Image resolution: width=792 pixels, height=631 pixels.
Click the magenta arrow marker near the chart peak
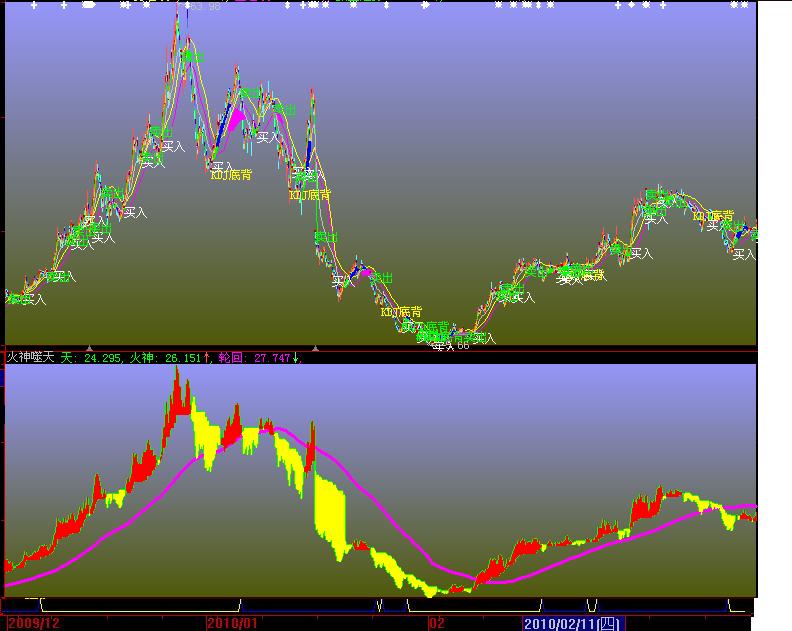point(236,120)
